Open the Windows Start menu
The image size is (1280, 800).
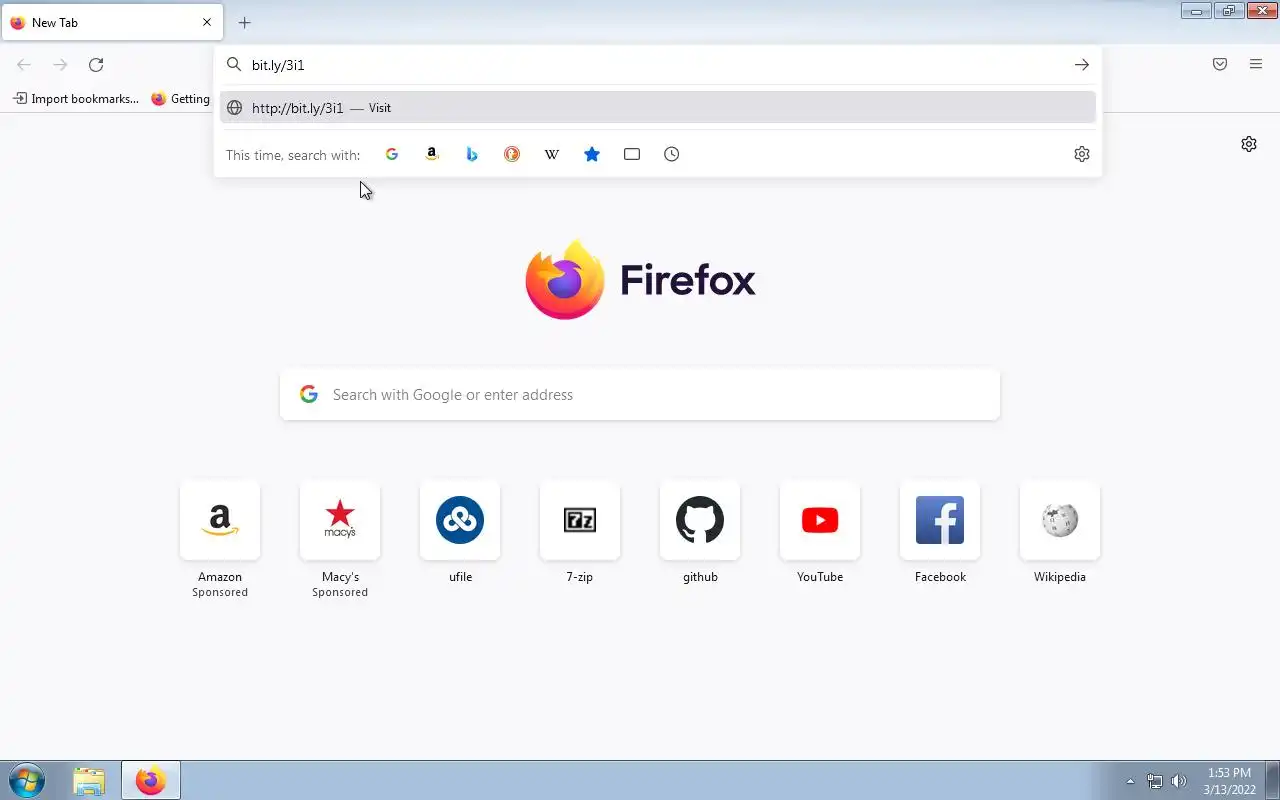(x=26, y=780)
